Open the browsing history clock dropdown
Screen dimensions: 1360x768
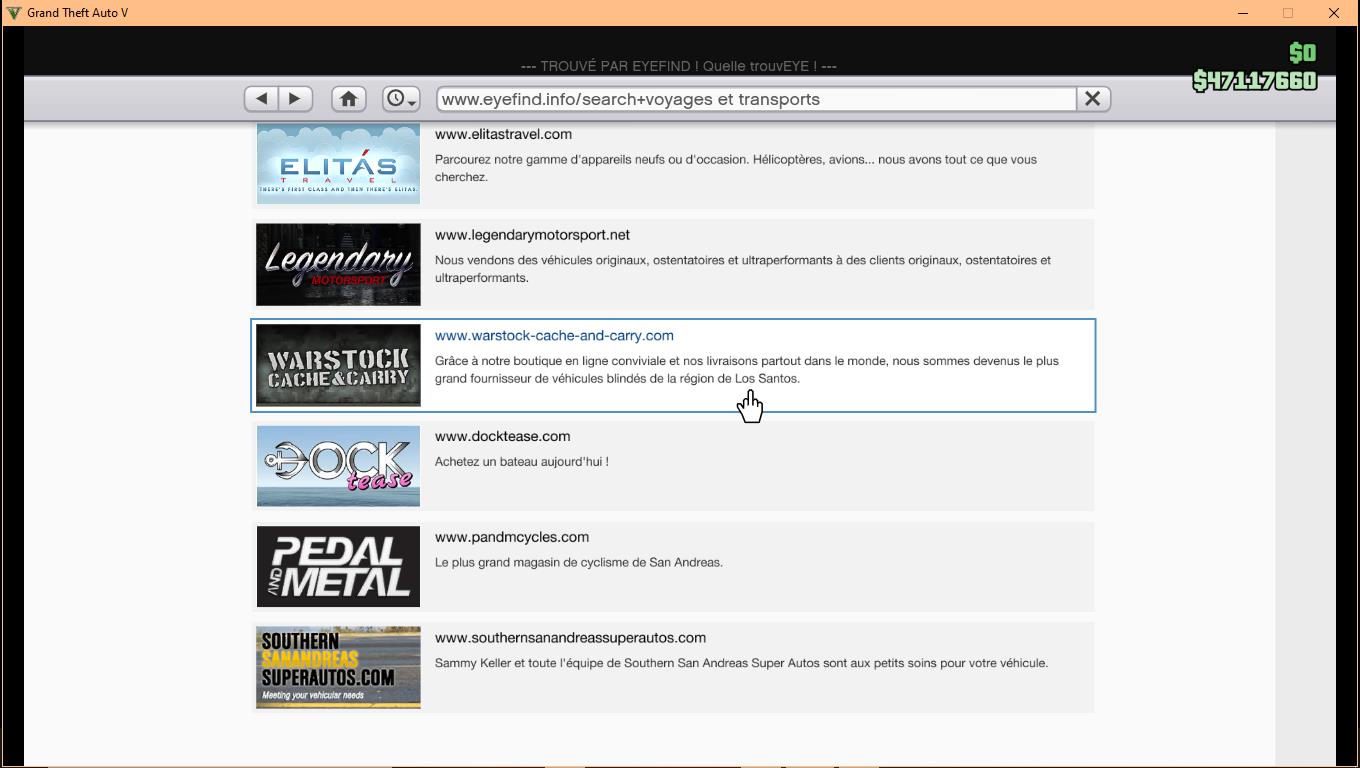click(x=400, y=99)
